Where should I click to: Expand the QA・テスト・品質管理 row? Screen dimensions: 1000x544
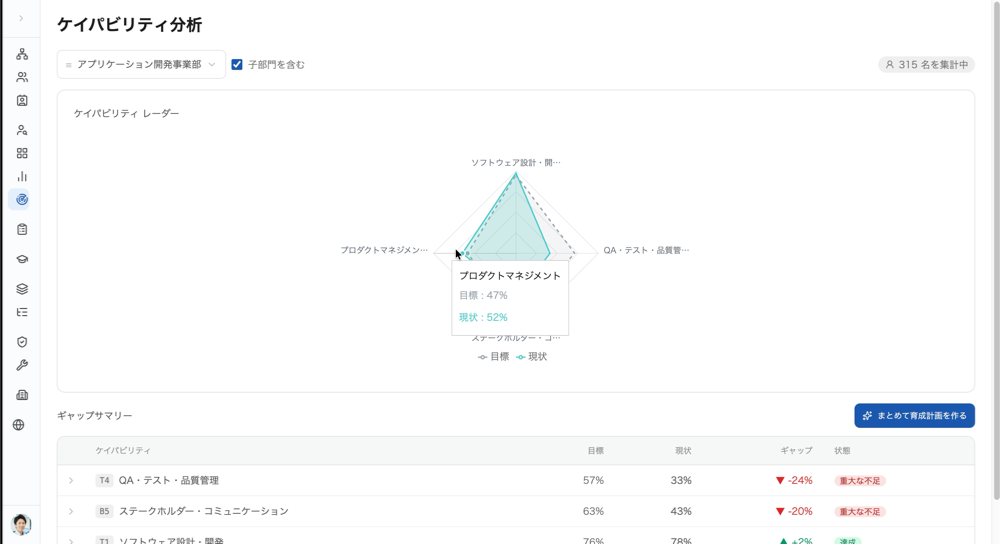71,481
